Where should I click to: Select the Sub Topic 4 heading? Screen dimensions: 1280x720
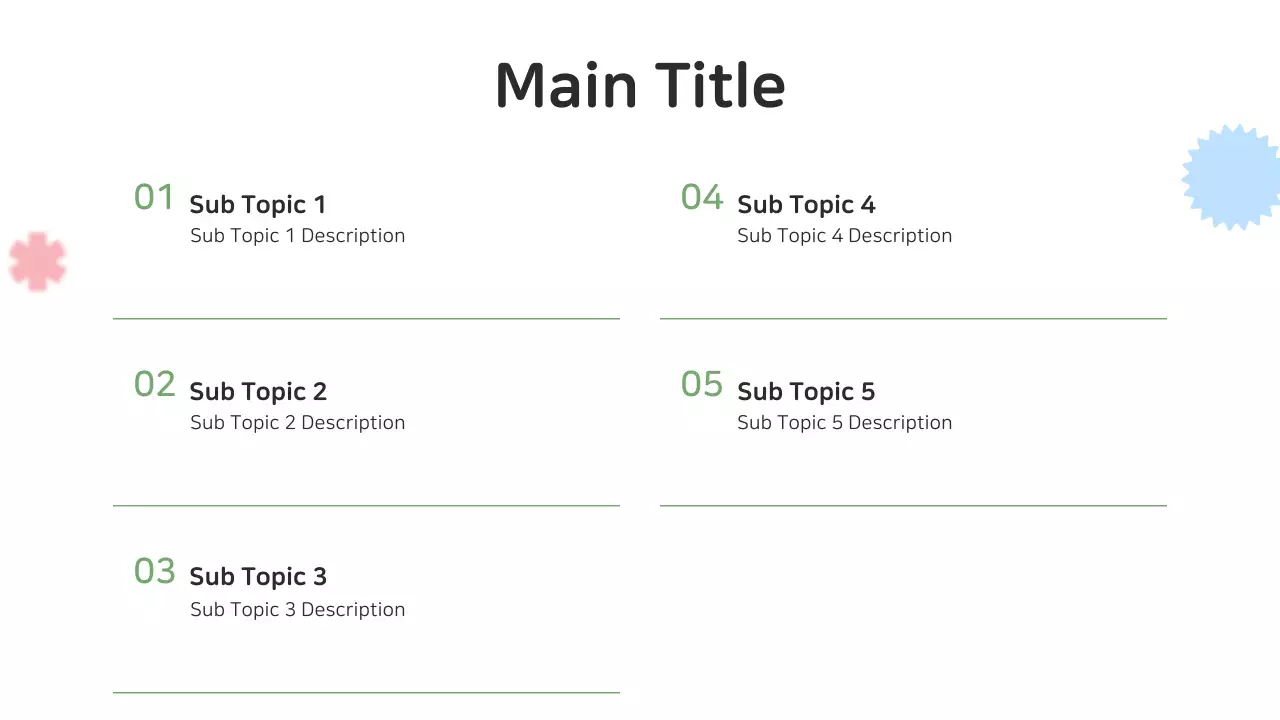click(805, 205)
